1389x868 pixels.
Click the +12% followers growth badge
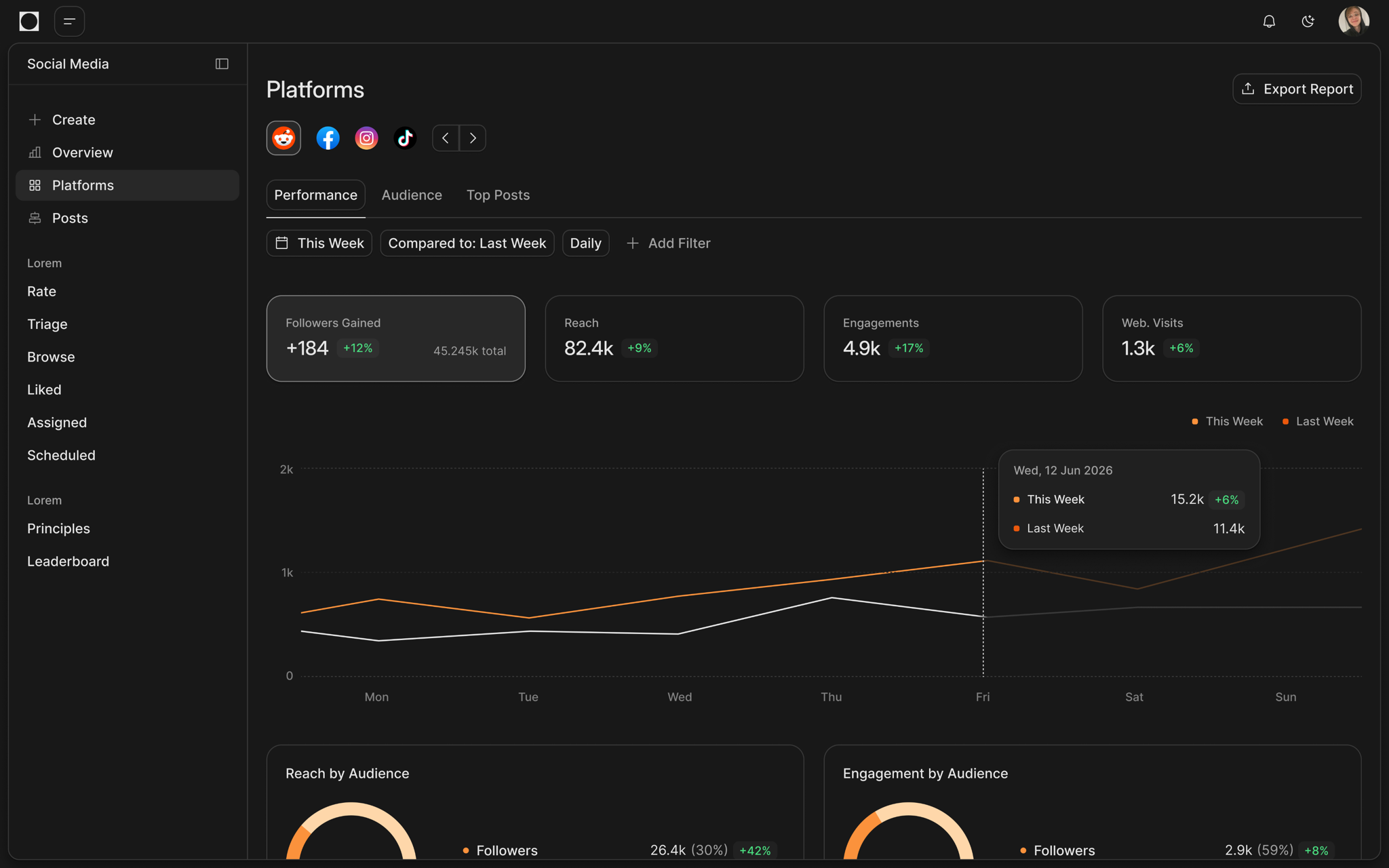(x=358, y=348)
